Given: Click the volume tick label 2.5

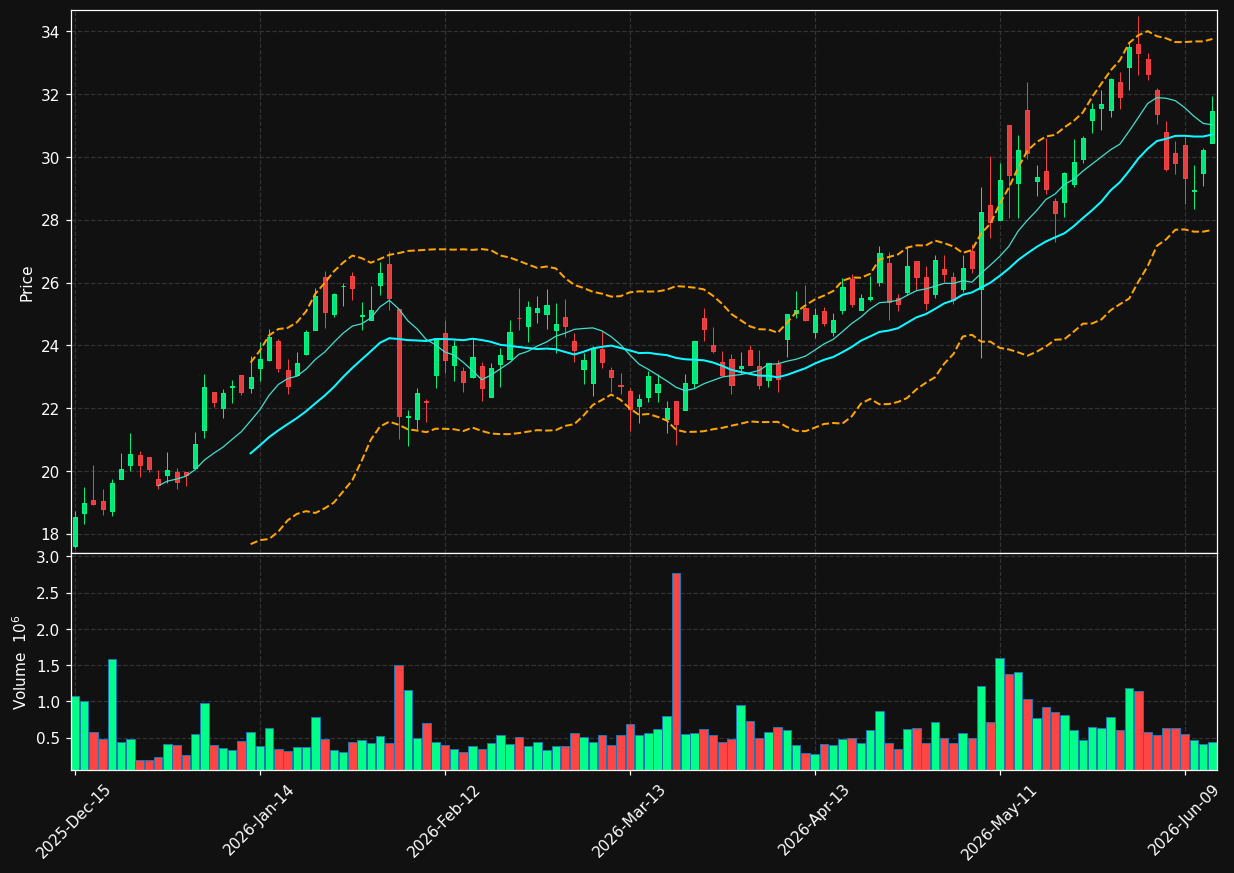Looking at the screenshot, I should [48, 594].
